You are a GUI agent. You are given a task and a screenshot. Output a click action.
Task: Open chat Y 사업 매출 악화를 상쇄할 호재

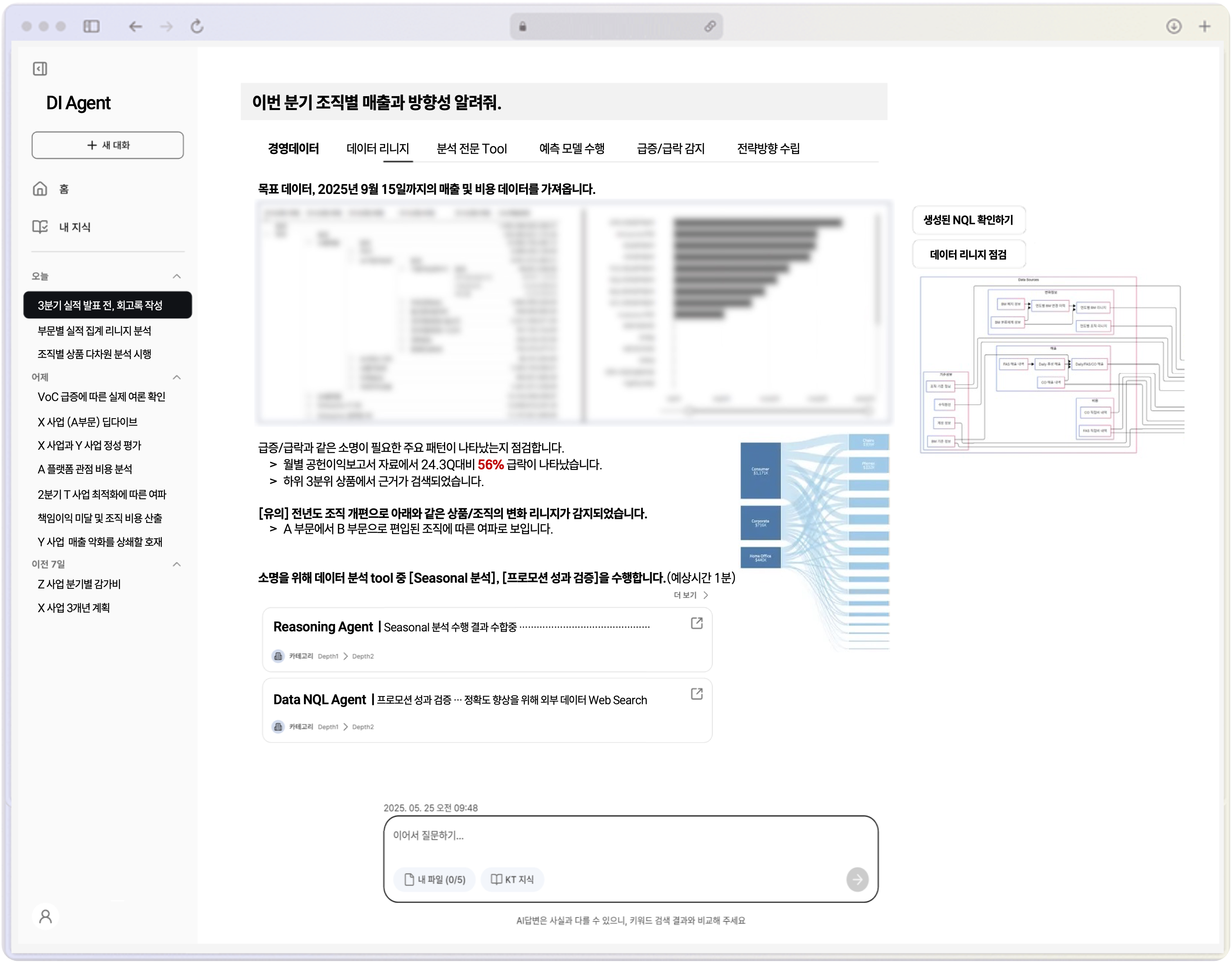[x=100, y=542]
